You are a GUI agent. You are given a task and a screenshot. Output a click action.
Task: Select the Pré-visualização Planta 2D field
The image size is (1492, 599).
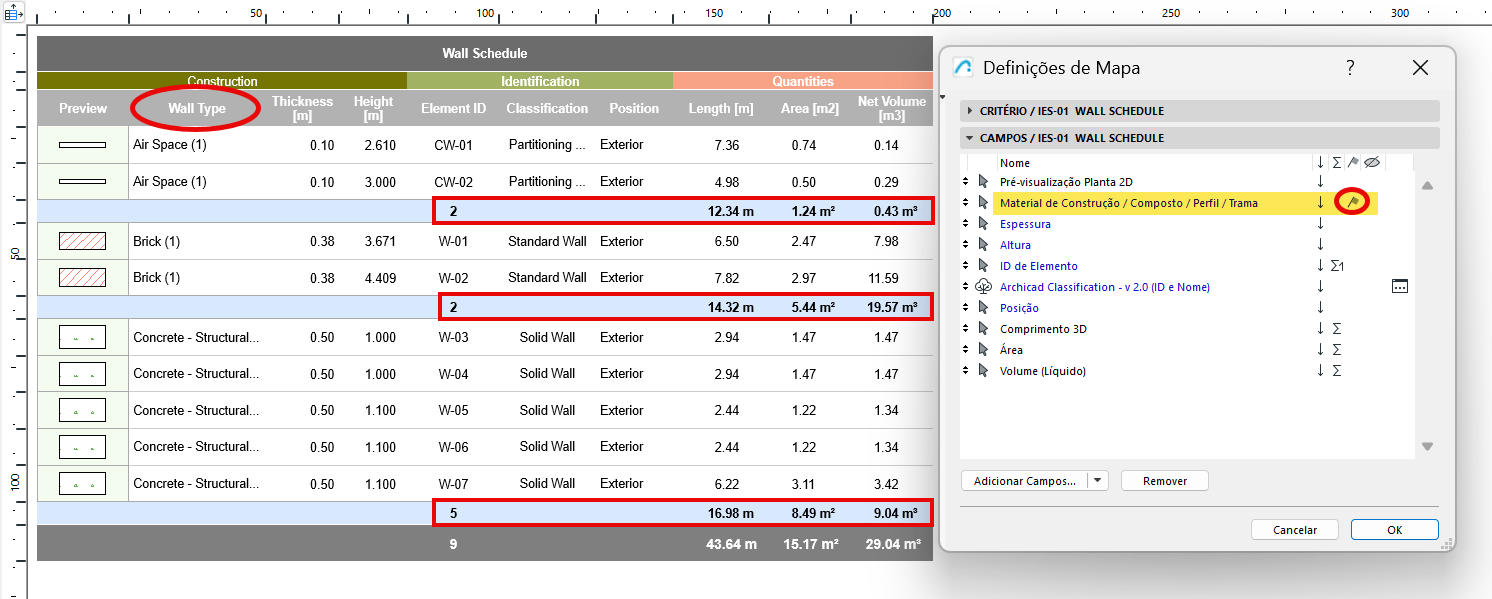(1067, 182)
